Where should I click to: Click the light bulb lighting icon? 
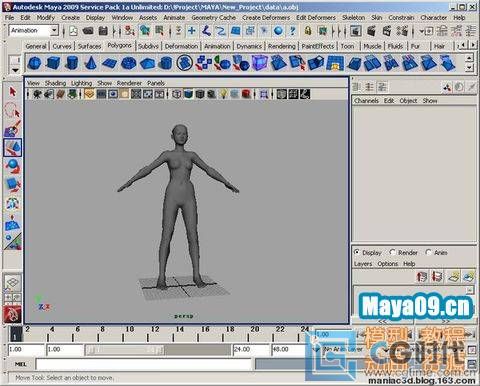pos(223,94)
